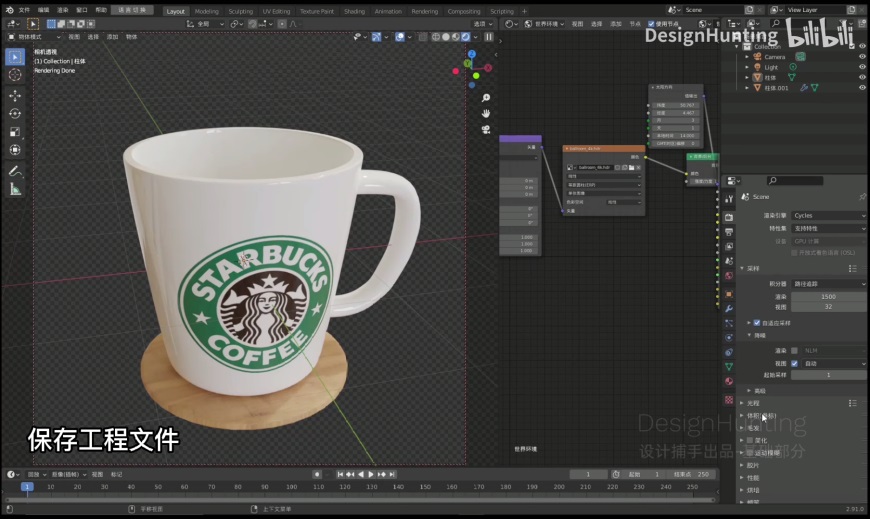Toggle the 景化 panel checkbox
Viewport: 870px width, 519px height.
pyautogui.click(x=750, y=440)
